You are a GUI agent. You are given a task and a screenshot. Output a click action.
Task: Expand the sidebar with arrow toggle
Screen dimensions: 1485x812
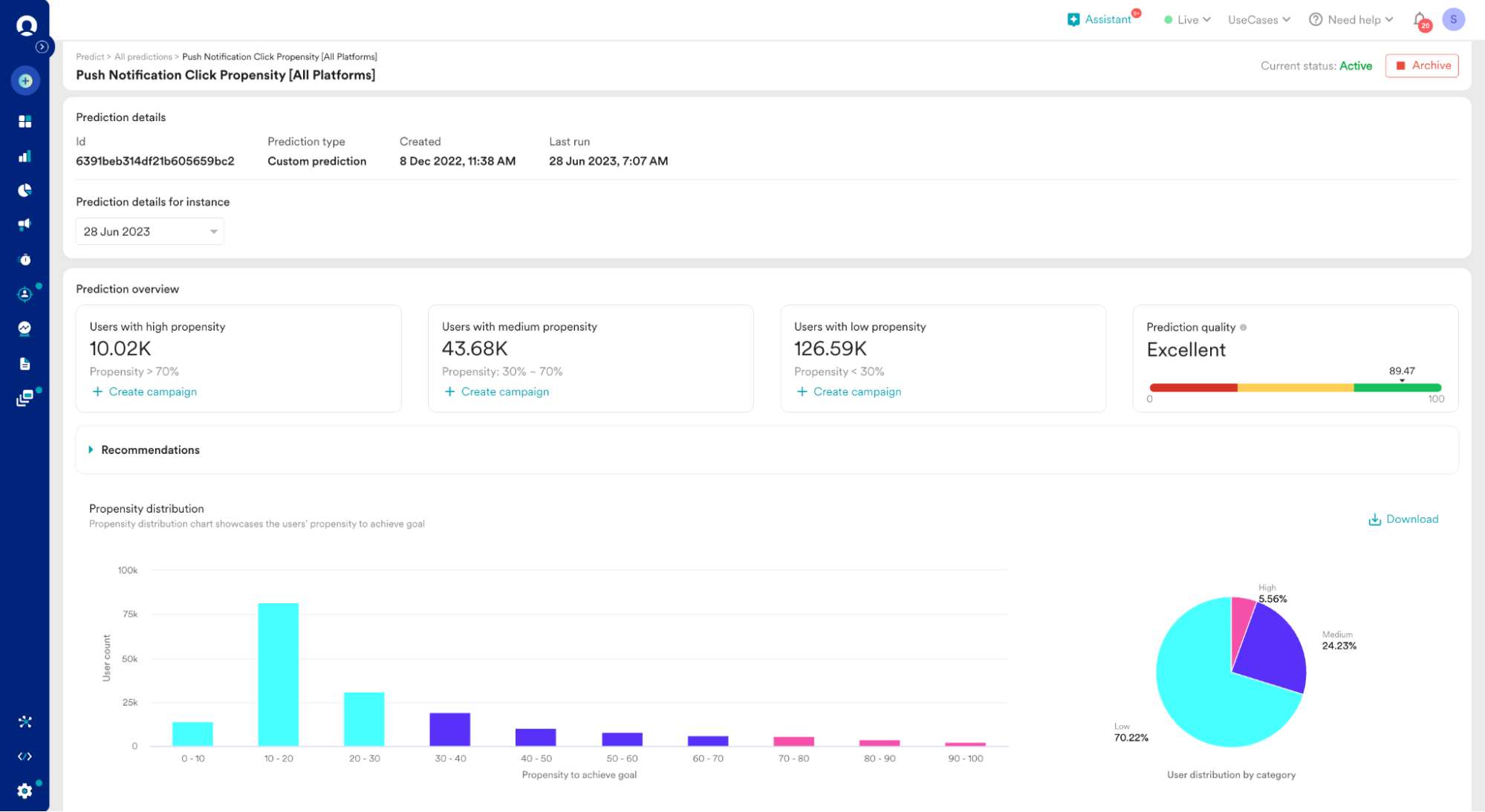(42, 47)
